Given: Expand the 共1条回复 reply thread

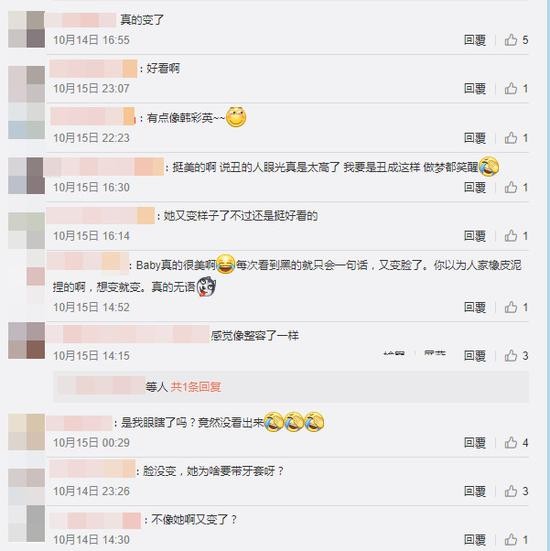Looking at the screenshot, I should point(196,387).
